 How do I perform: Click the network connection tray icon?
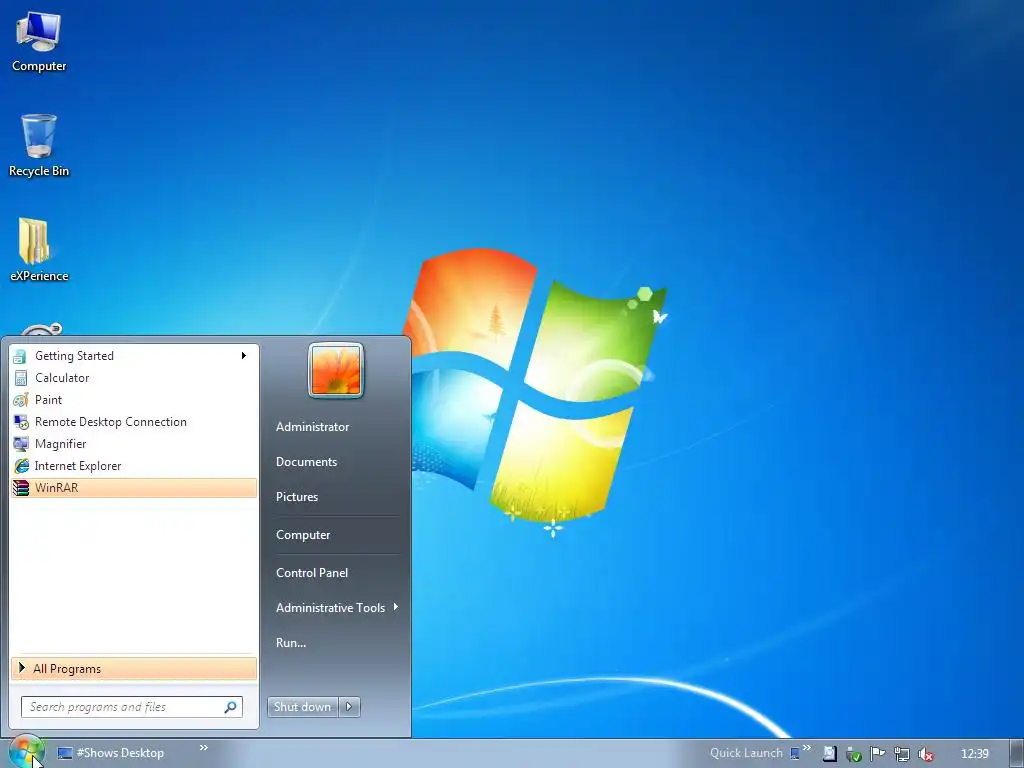click(902, 754)
